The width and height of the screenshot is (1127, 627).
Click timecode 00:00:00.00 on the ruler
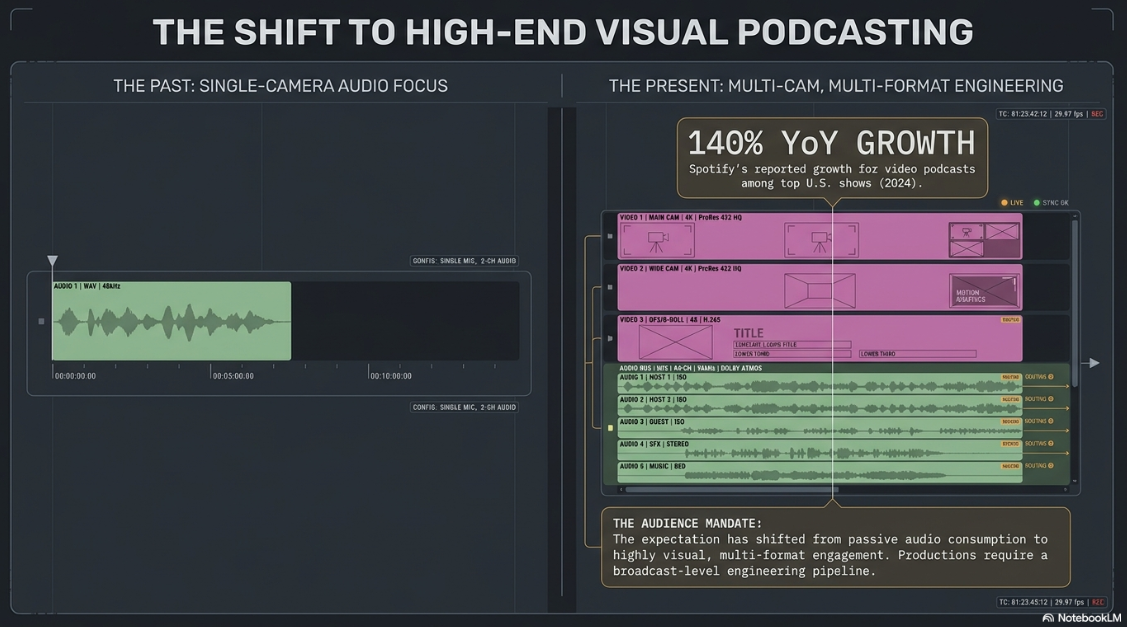click(75, 376)
